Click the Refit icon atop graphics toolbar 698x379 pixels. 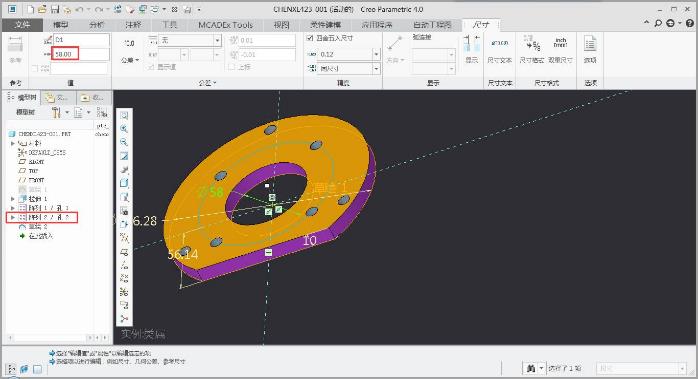(124, 115)
